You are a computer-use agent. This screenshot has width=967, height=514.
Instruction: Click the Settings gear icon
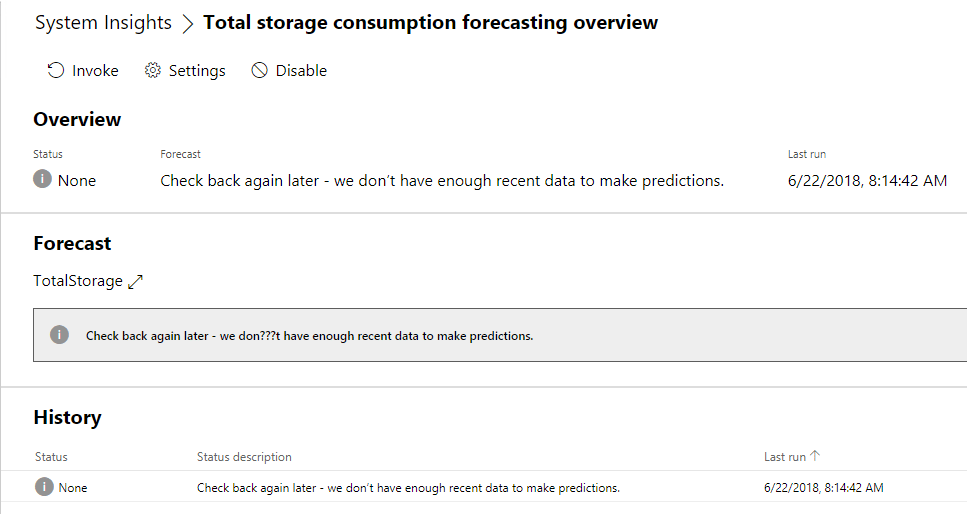coord(153,70)
